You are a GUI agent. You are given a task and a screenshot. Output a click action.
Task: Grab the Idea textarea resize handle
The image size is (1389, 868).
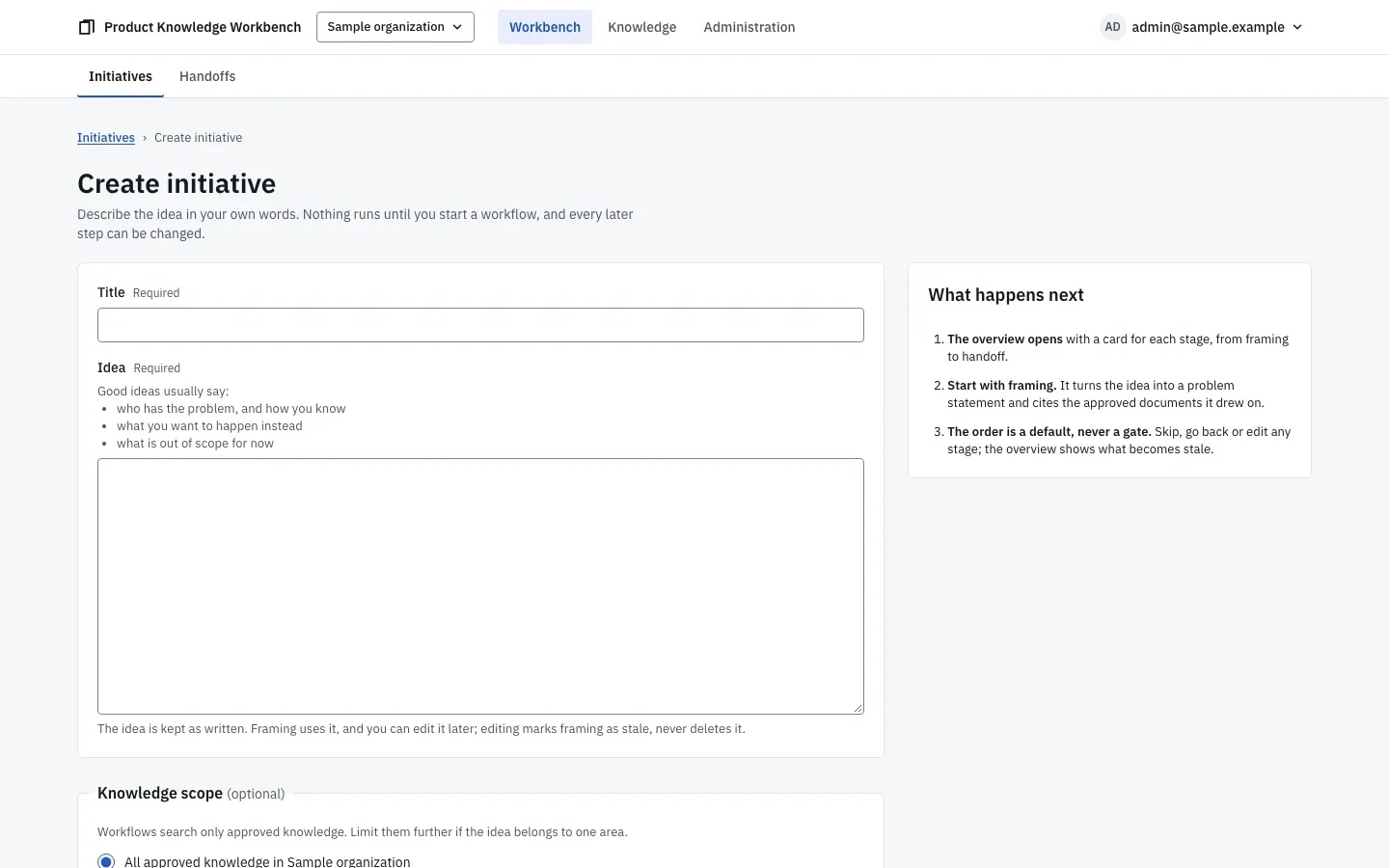[858, 708]
